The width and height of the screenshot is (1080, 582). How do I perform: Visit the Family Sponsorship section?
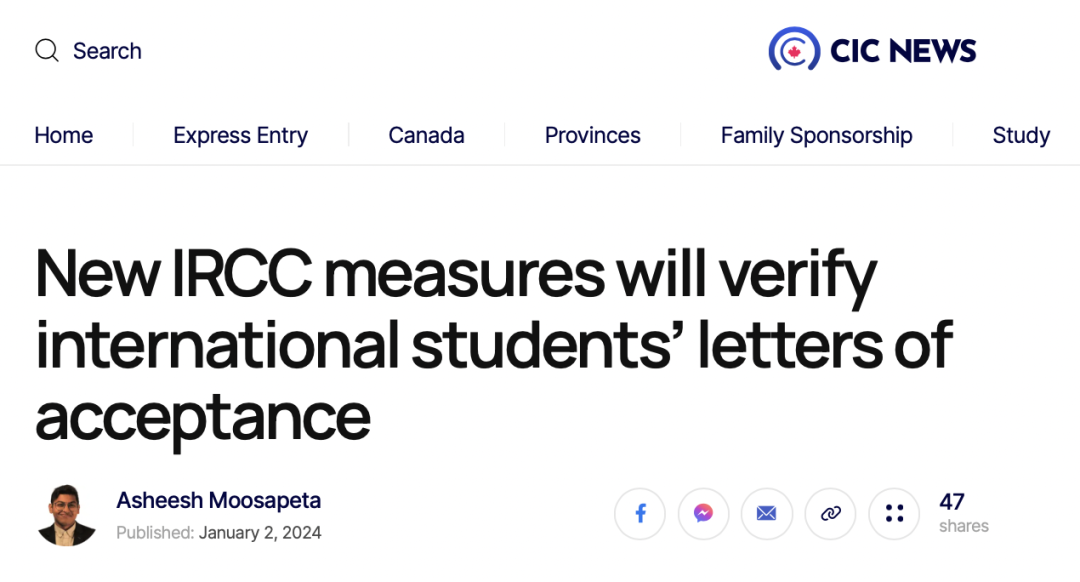click(x=816, y=135)
